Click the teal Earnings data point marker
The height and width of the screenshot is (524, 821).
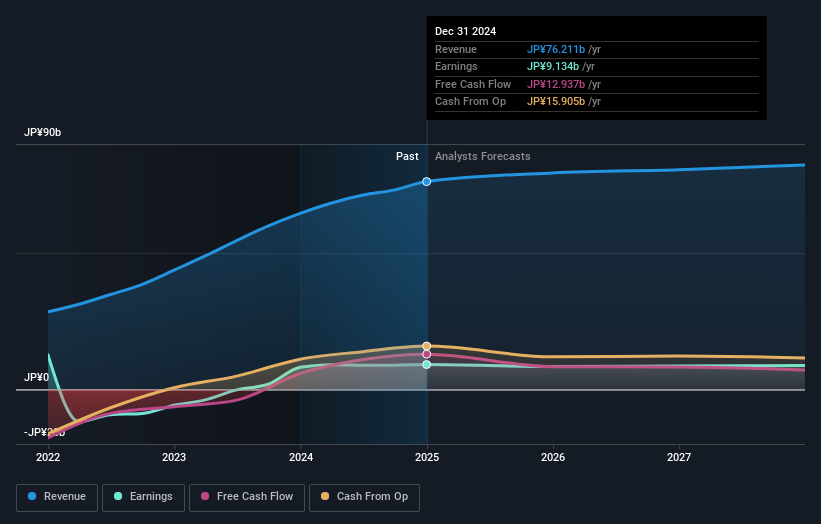427,364
